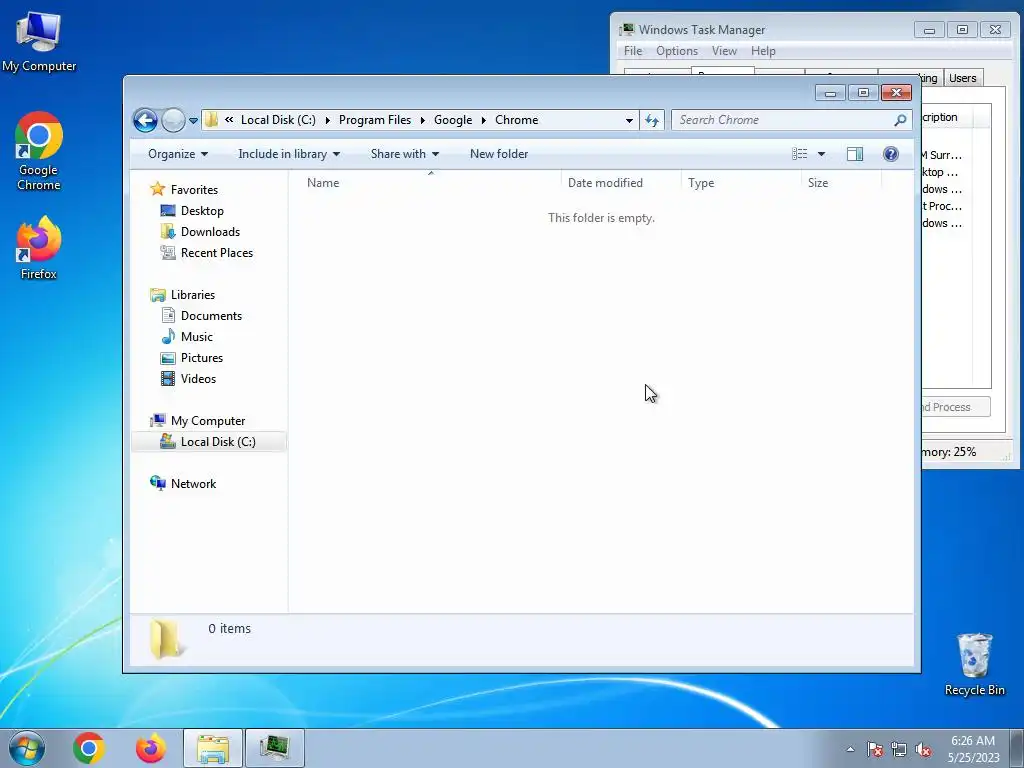Open the Task Manager Options menu
The image size is (1024, 768).
pos(677,51)
